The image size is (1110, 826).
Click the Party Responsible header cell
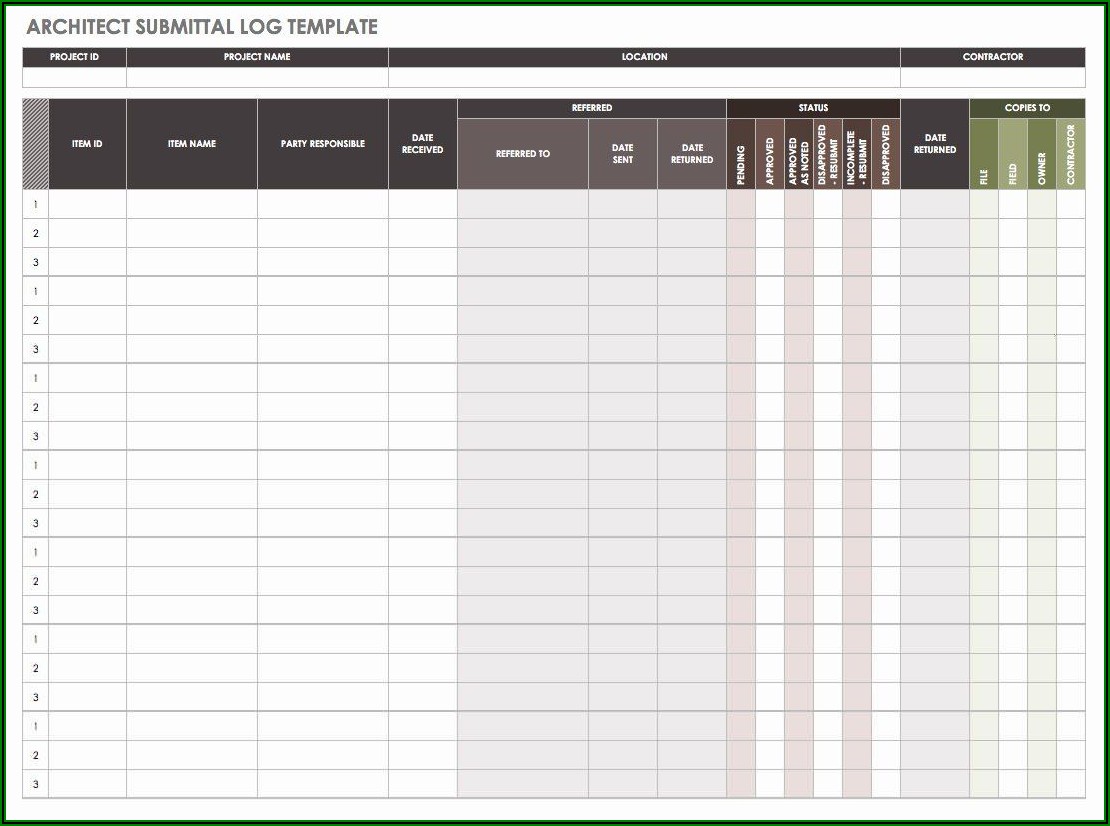click(322, 144)
